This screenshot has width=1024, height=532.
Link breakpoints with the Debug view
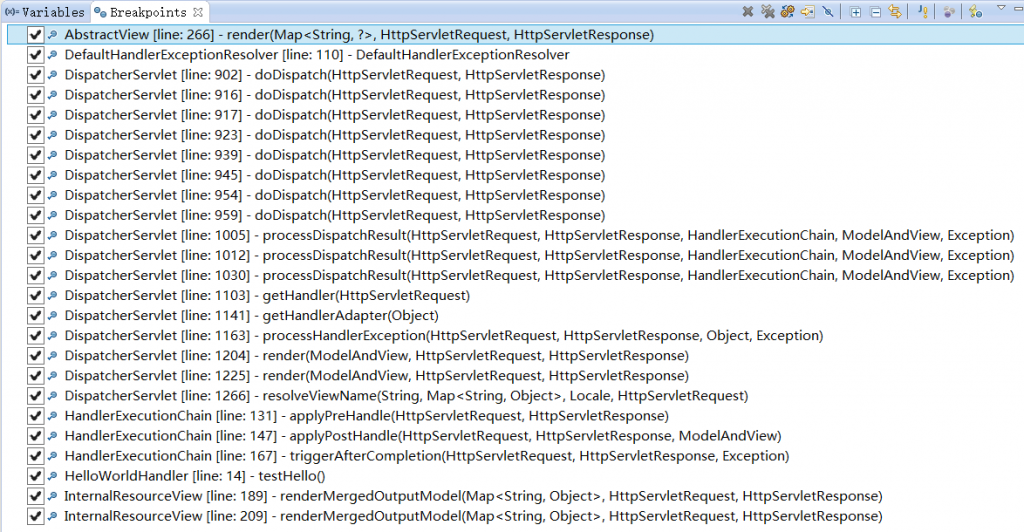[x=895, y=12]
